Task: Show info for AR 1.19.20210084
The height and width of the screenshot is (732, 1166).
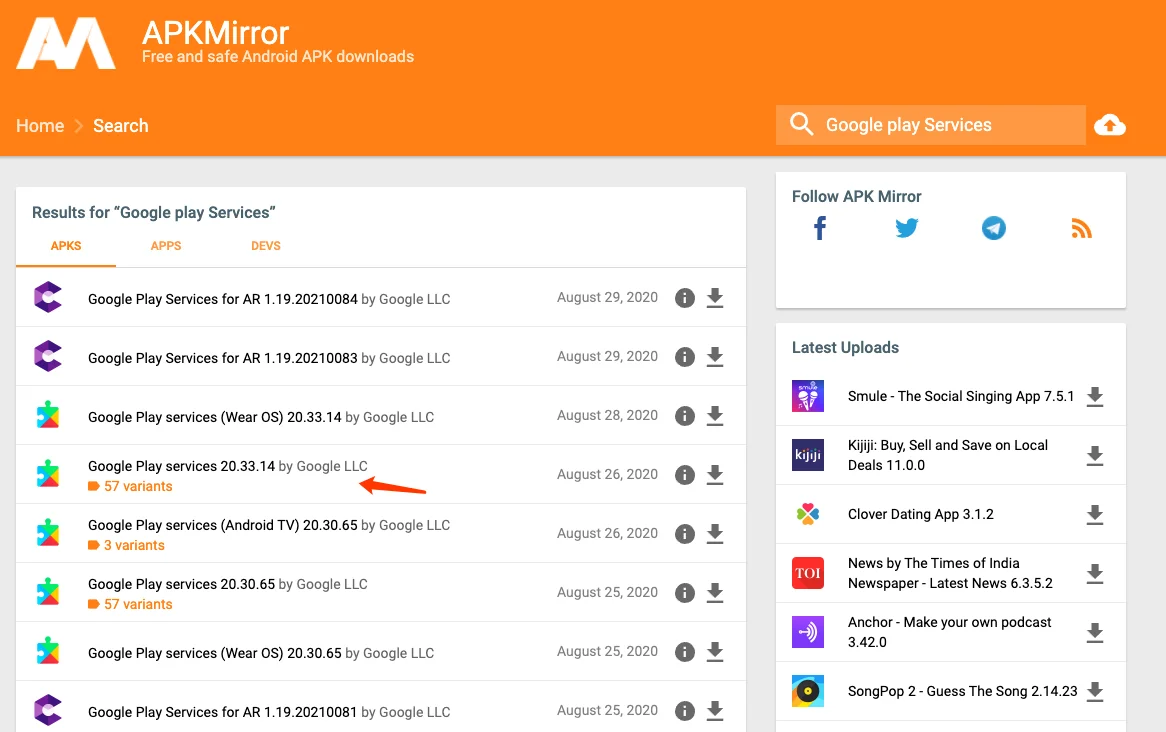Action: pyautogui.click(x=685, y=298)
